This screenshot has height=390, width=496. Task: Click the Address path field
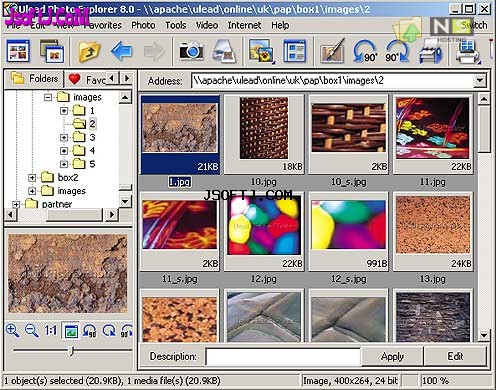tap(333, 80)
